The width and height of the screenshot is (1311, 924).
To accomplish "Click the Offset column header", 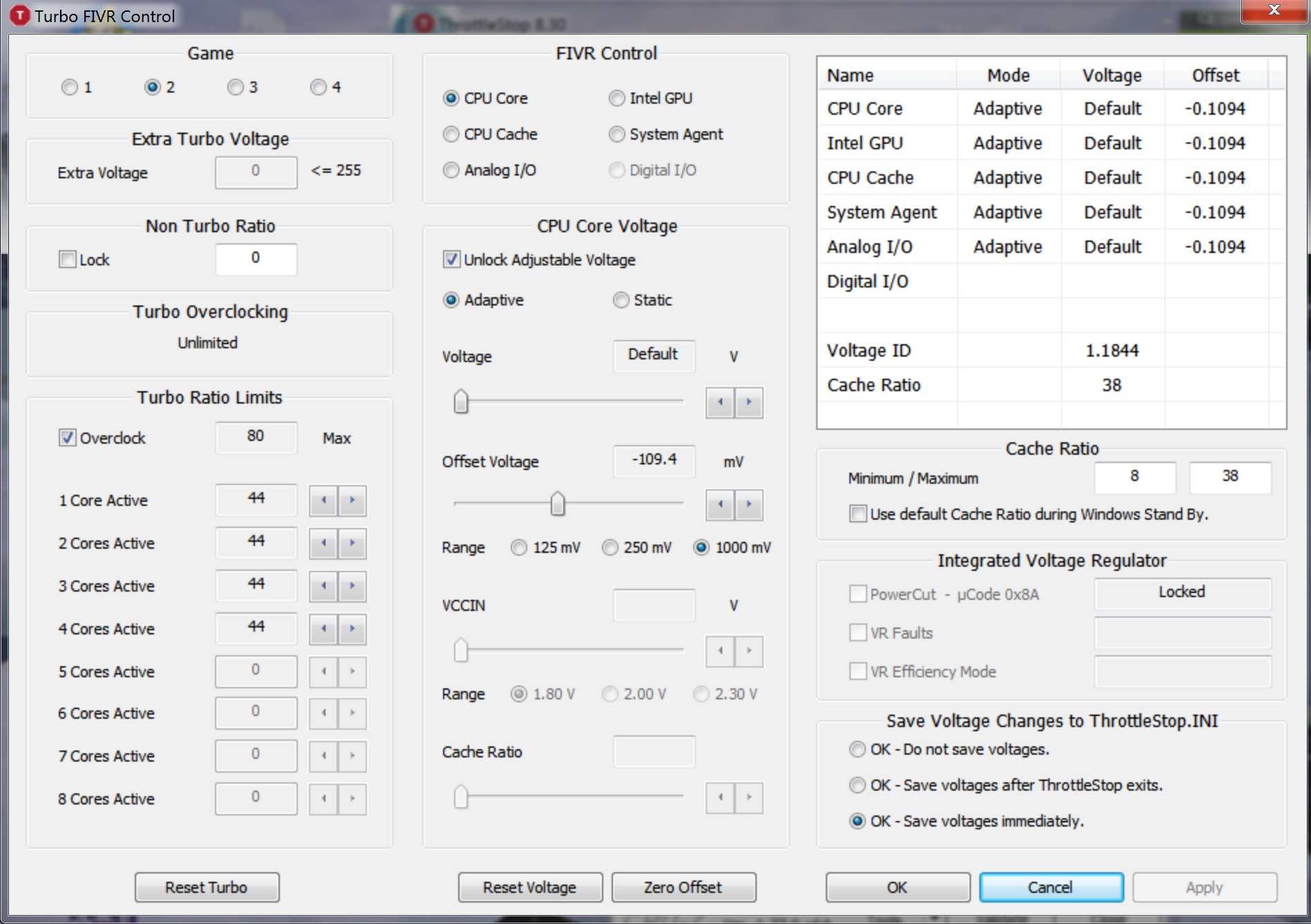I will coord(1216,75).
